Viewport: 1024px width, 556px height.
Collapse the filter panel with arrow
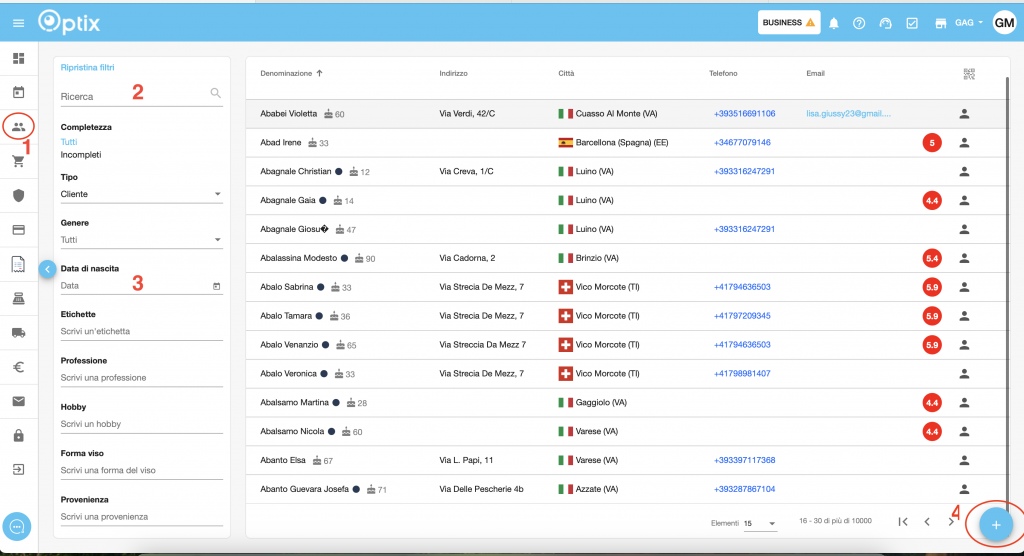coord(47,268)
